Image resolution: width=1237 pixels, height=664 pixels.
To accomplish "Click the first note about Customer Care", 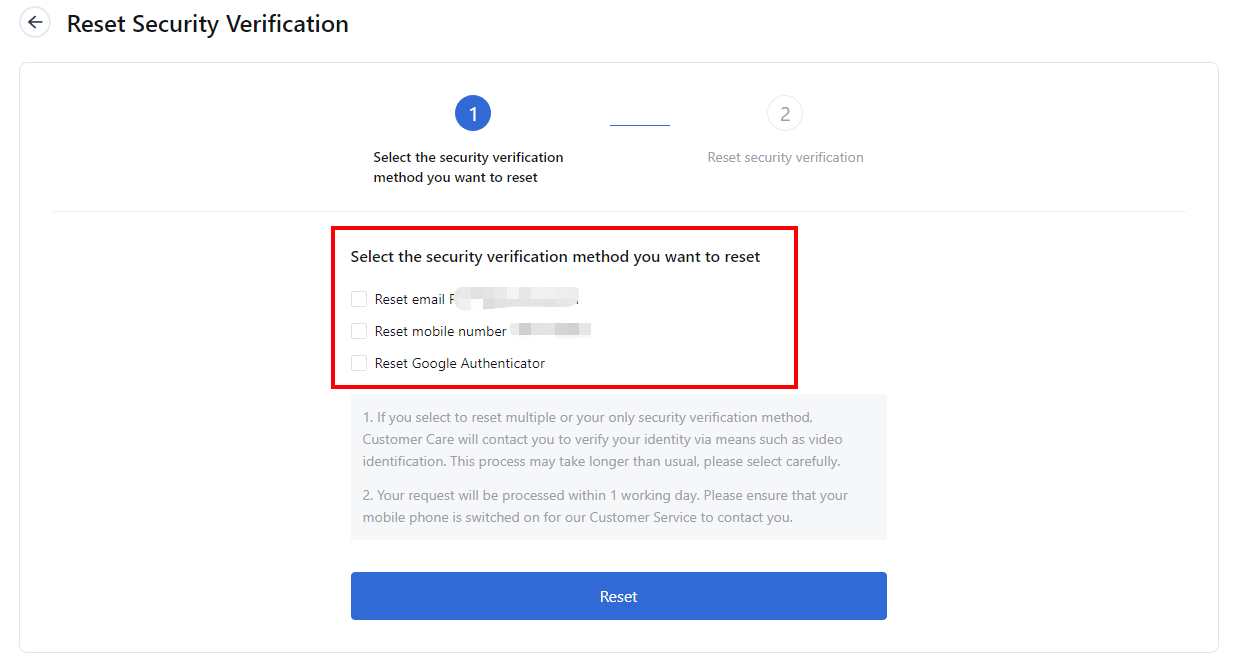I will coord(603,439).
